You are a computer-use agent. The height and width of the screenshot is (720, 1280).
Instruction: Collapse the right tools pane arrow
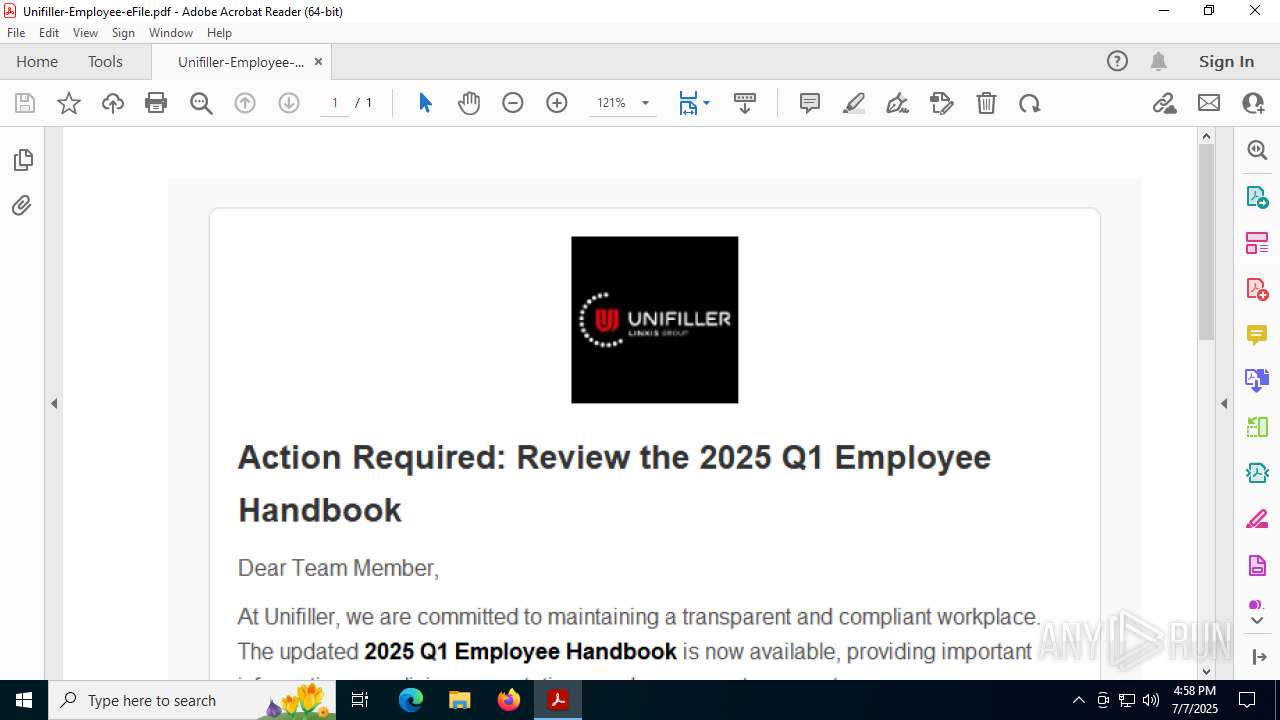(1224, 404)
